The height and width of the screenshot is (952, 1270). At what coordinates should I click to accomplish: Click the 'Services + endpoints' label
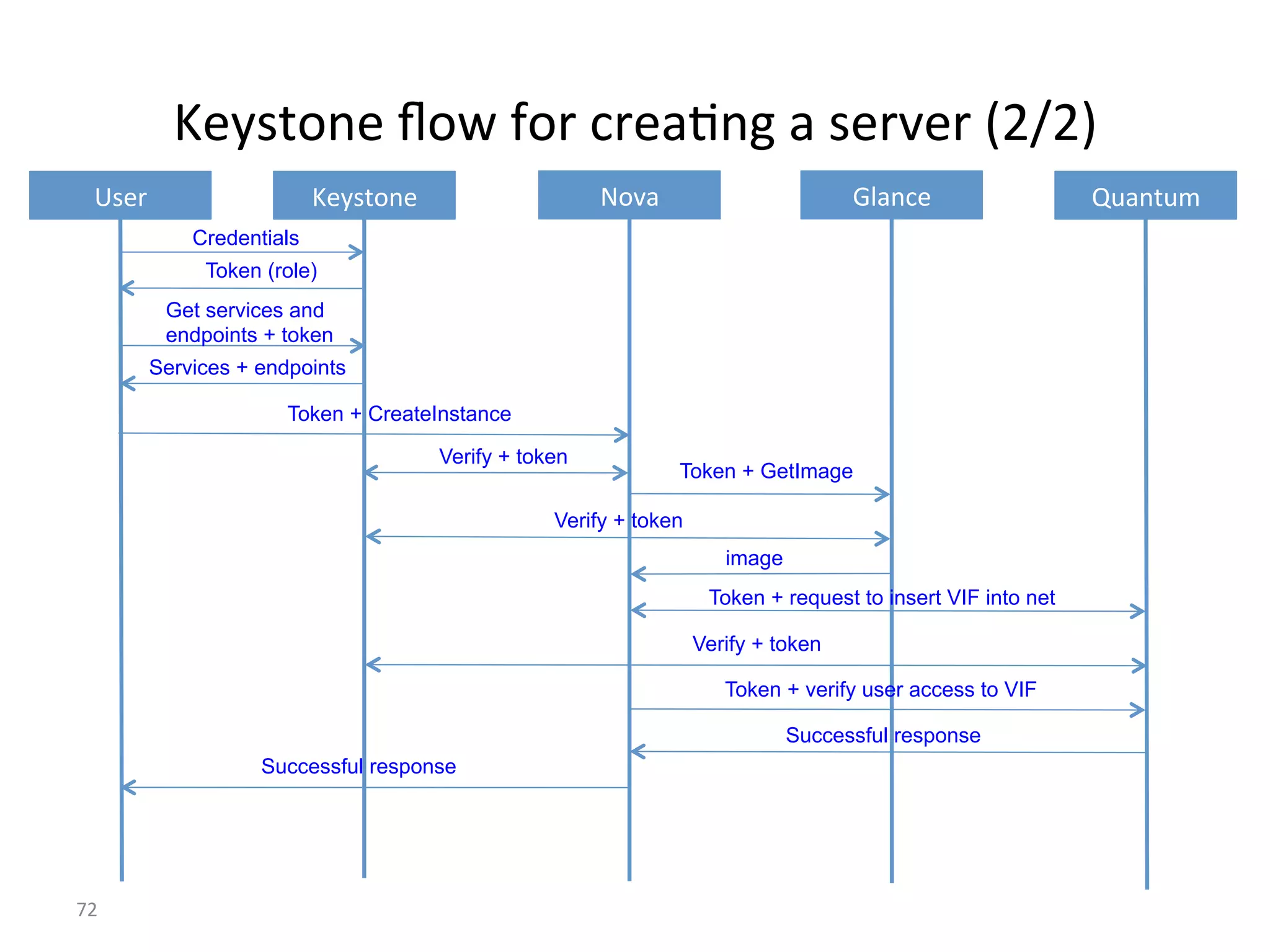[247, 368]
